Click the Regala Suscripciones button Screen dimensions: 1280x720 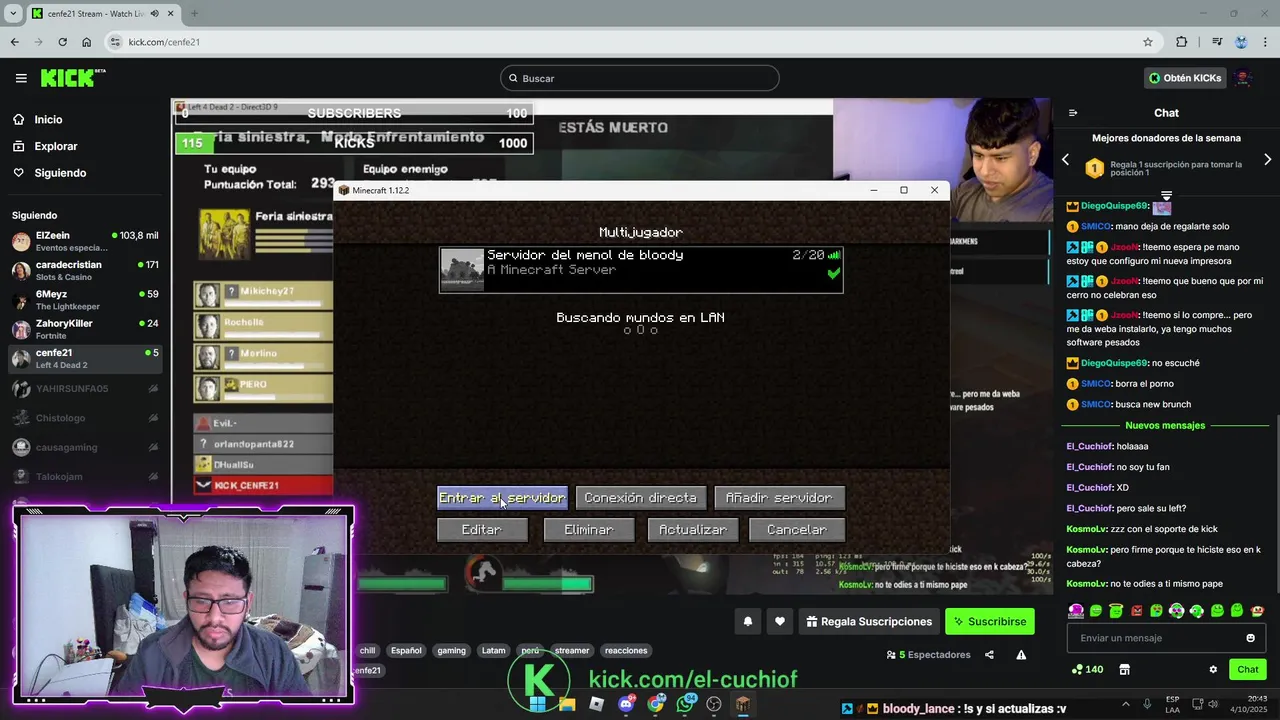868,621
